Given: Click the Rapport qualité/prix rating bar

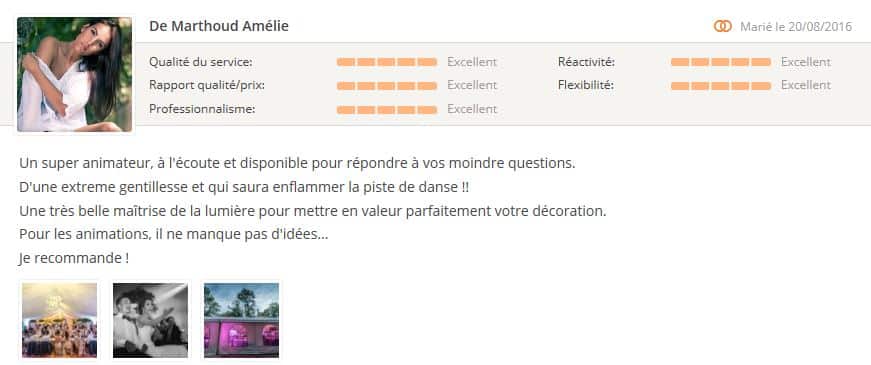Looking at the screenshot, I should click(387, 86).
